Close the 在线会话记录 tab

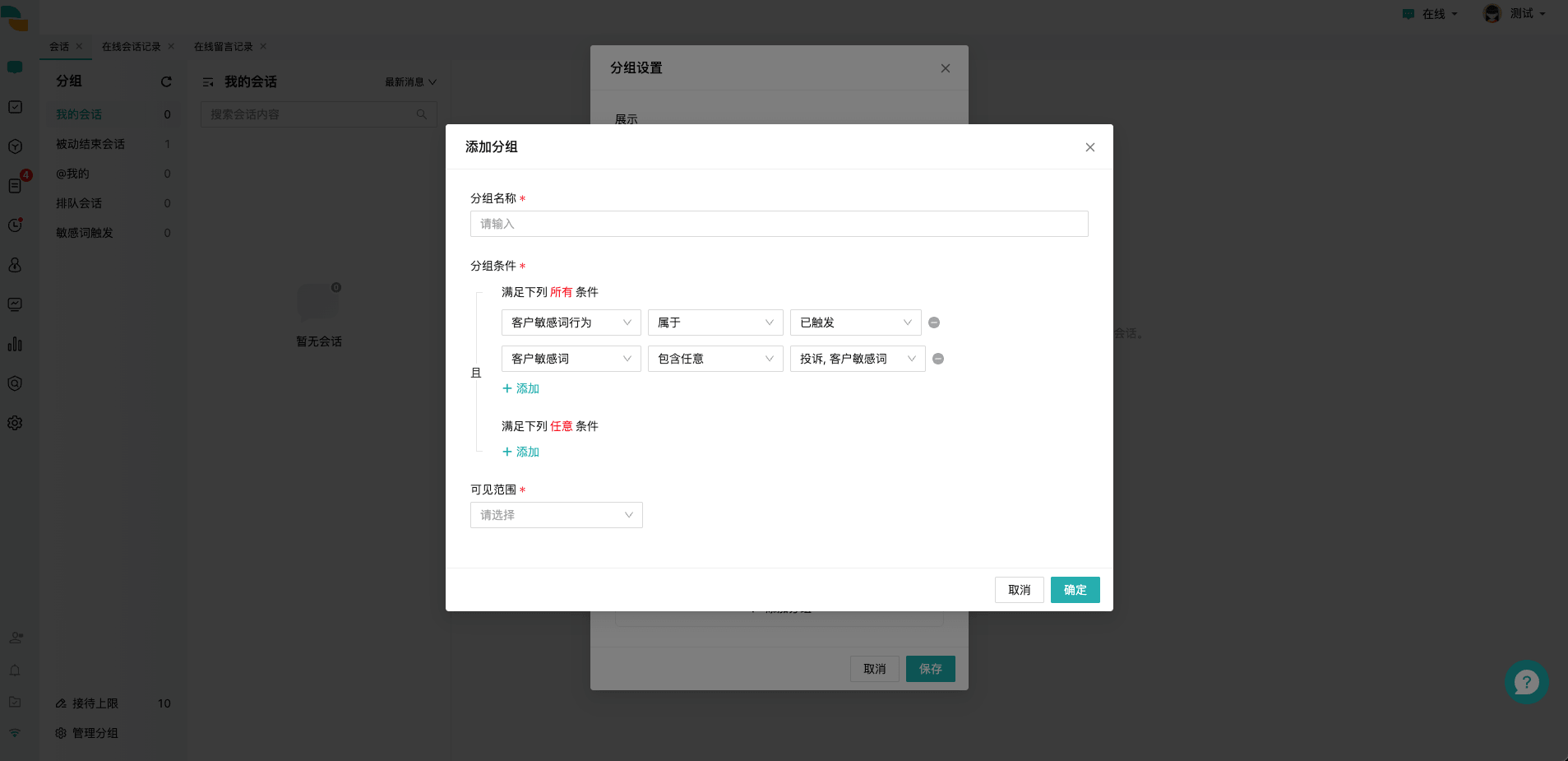pos(171,46)
